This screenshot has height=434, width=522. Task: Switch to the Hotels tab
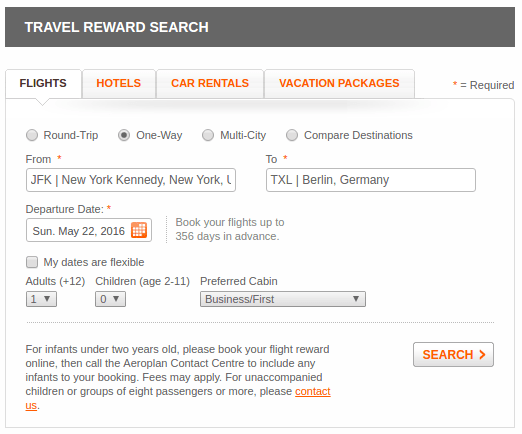click(119, 83)
